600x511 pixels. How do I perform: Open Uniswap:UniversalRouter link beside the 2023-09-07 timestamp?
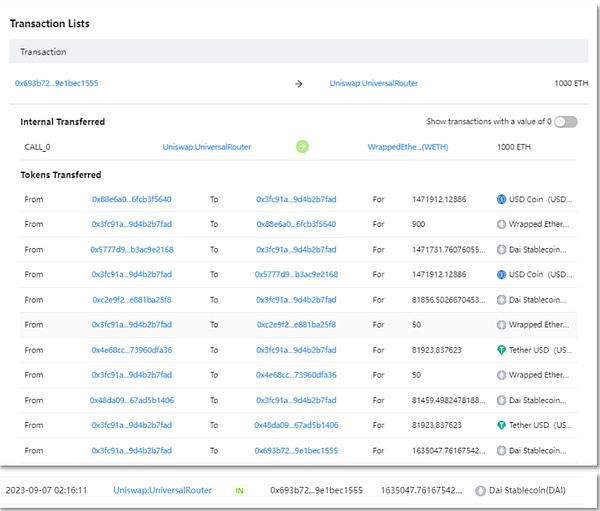[x=162, y=491]
